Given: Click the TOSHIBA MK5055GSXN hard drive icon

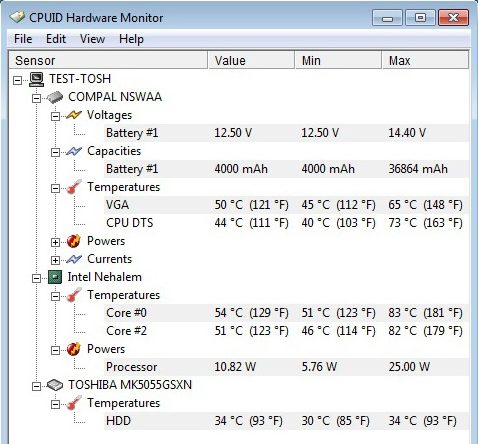Looking at the screenshot, I should (x=55, y=385).
